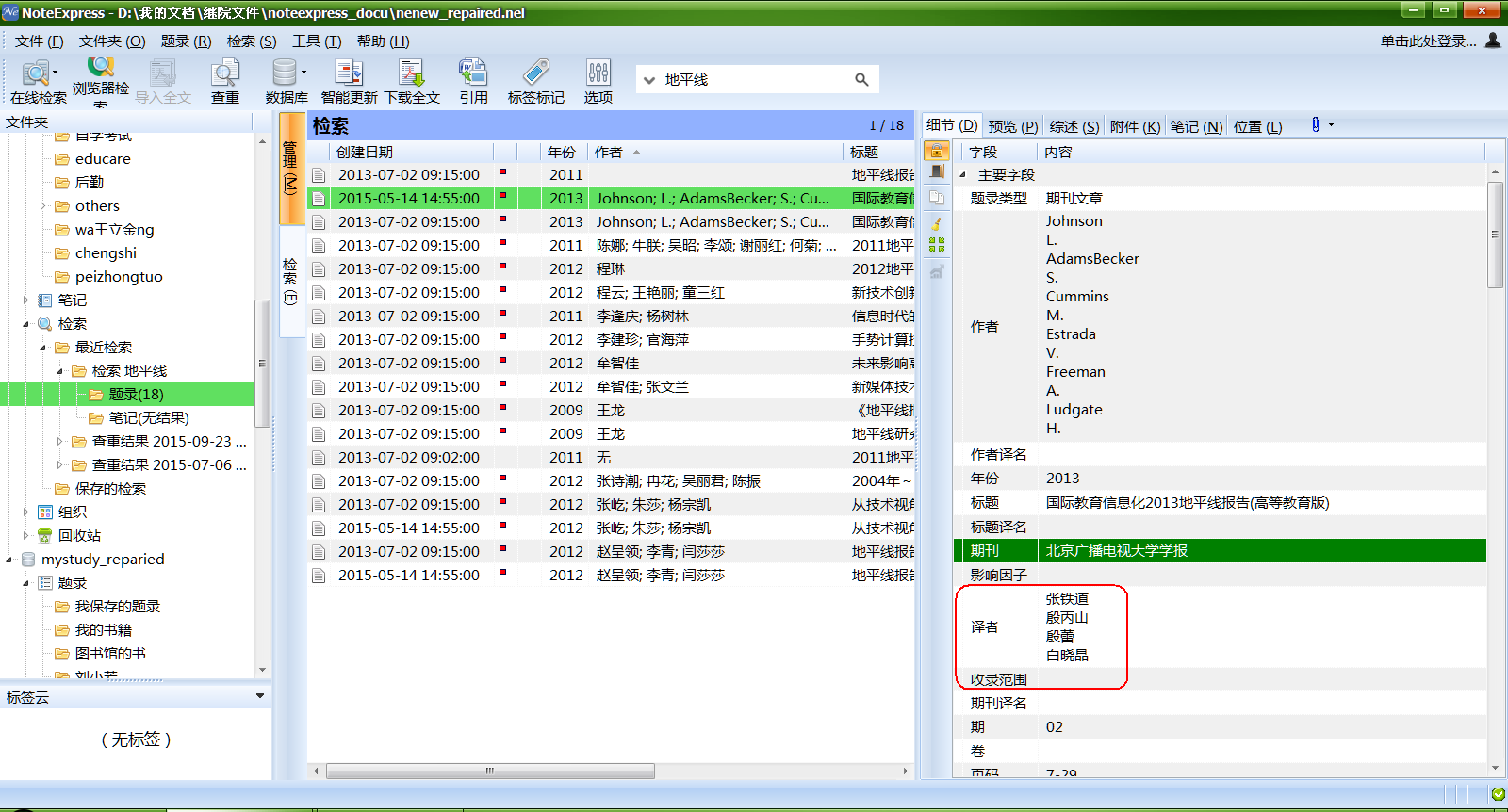Open the 文件 (F) menu
Image resolution: width=1508 pixels, height=812 pixels.
point(39,41)
